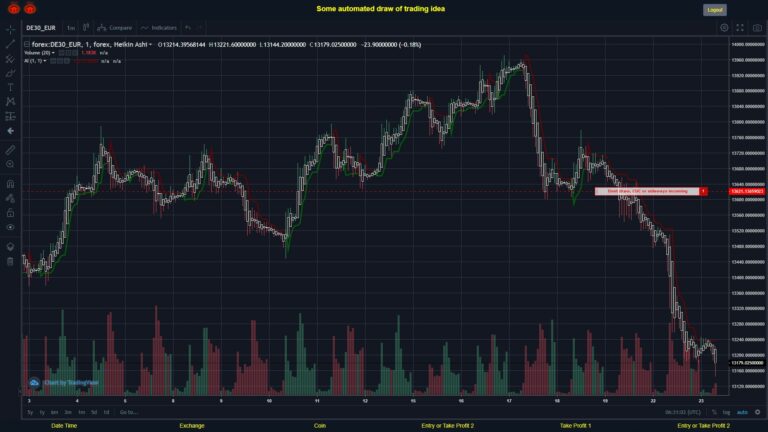This screenshot has height=432, width=768.
Task: Open the object tree icon
Action: (x=10, y=246)
